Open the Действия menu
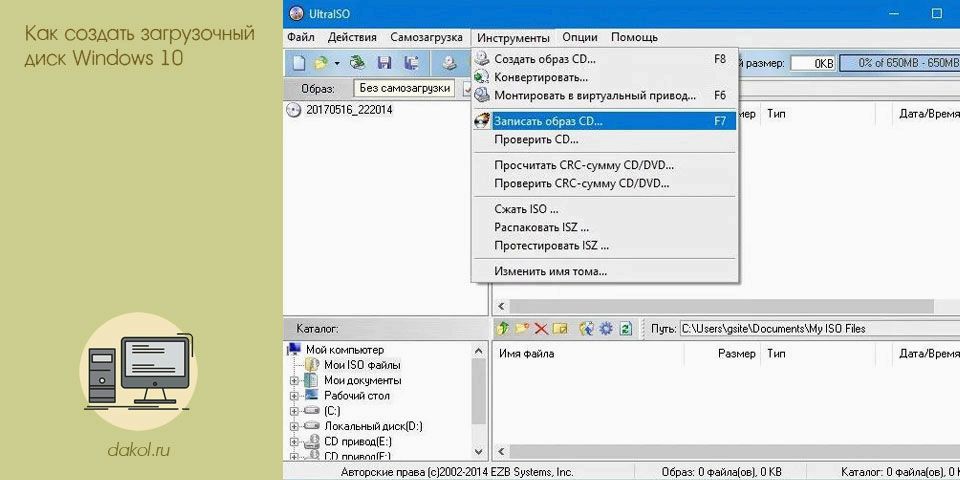Image resolution: width=960 pixels, height=480 pixels. click(x=352, y=37)
